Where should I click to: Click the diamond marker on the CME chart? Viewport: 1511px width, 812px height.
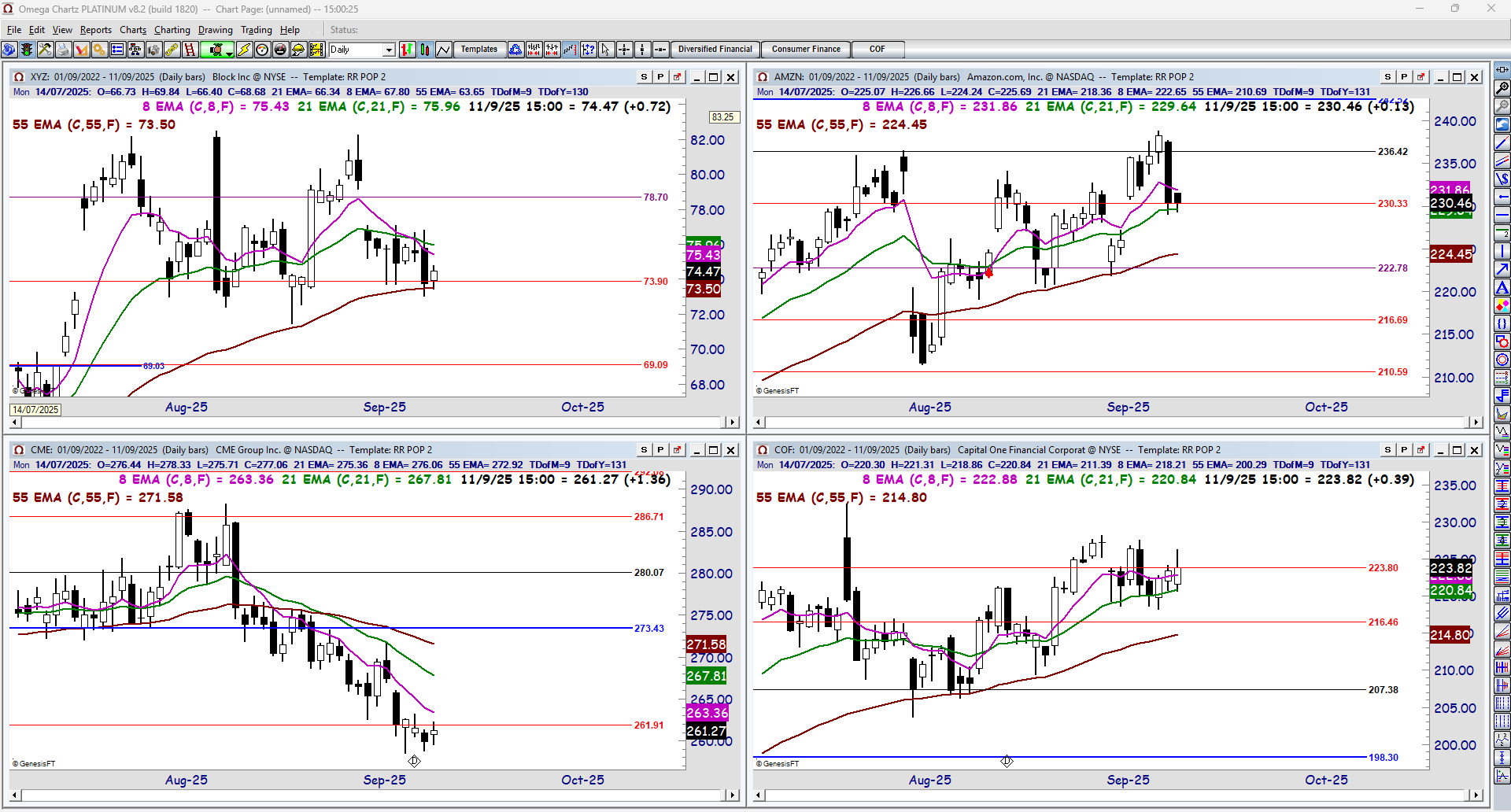[x=414, y=761]
